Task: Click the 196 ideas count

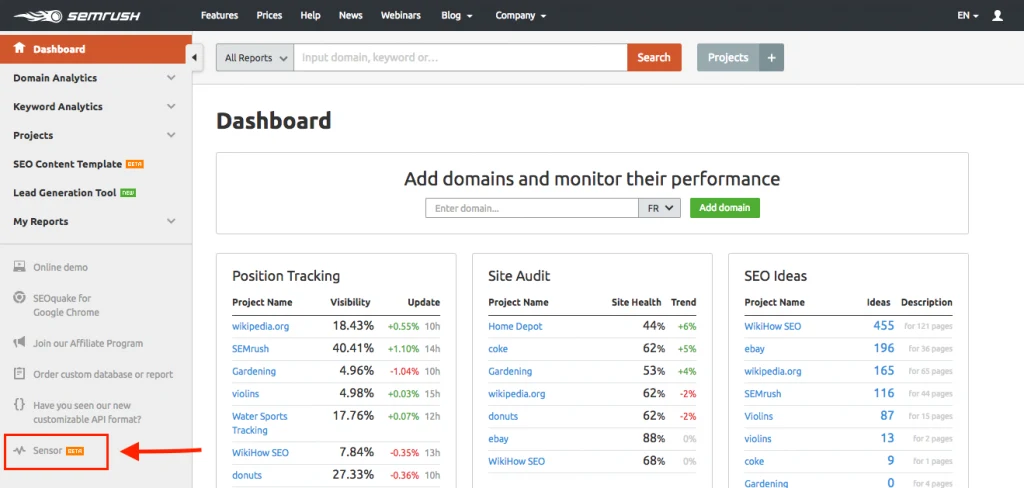Action: (884, 348)
